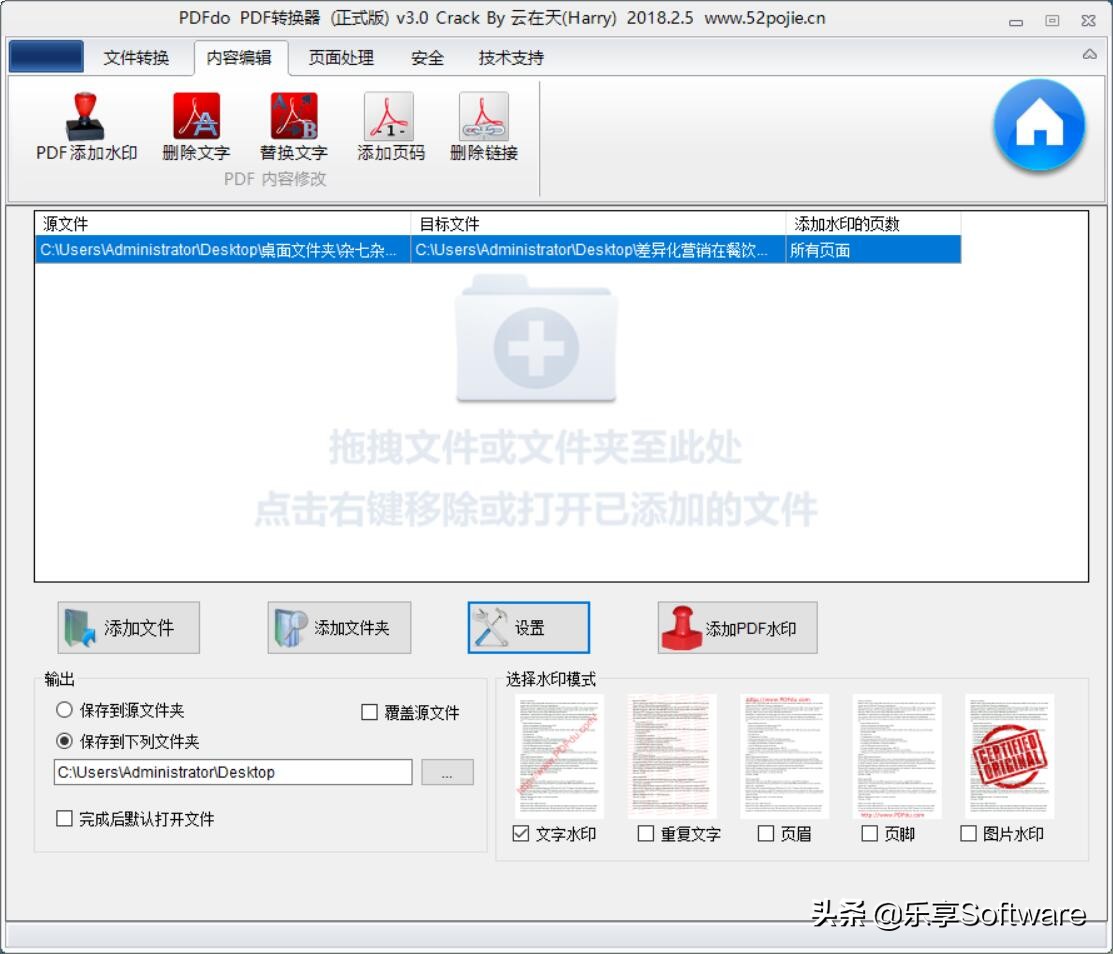Select the 替换文字 tool
This screenshot has height=954, width=1113.
coord(292,125)
